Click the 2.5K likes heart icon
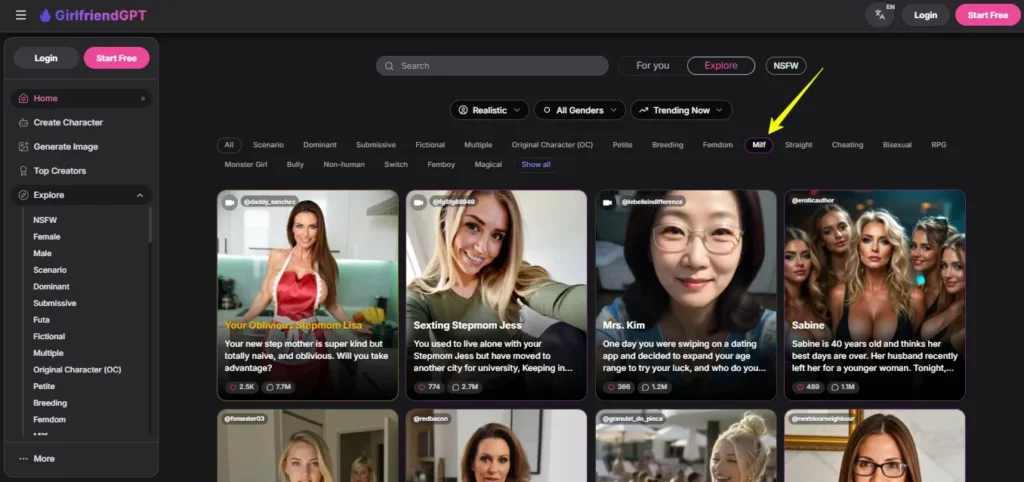This screenshot has height=482, width=1024. [x=234, y=387]
